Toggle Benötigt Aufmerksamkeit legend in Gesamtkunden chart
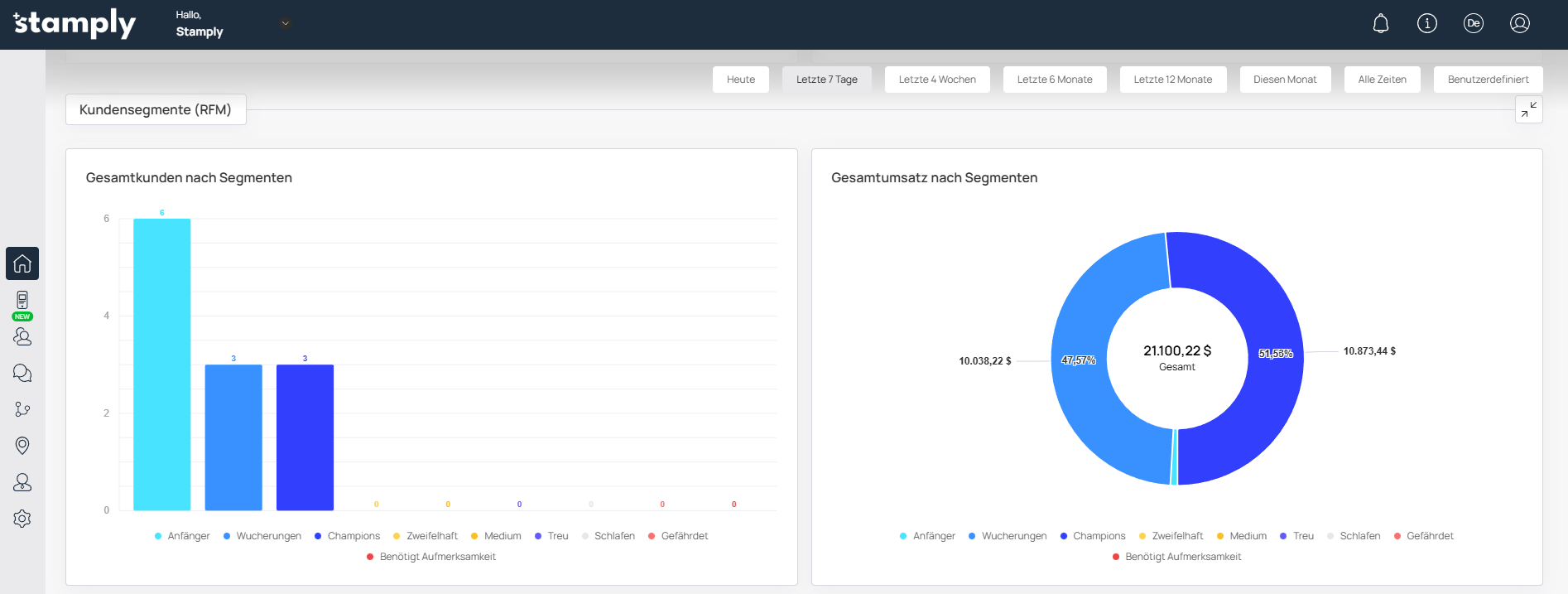The height and width of the screenshot is (594, 1568). coord(430,557)
